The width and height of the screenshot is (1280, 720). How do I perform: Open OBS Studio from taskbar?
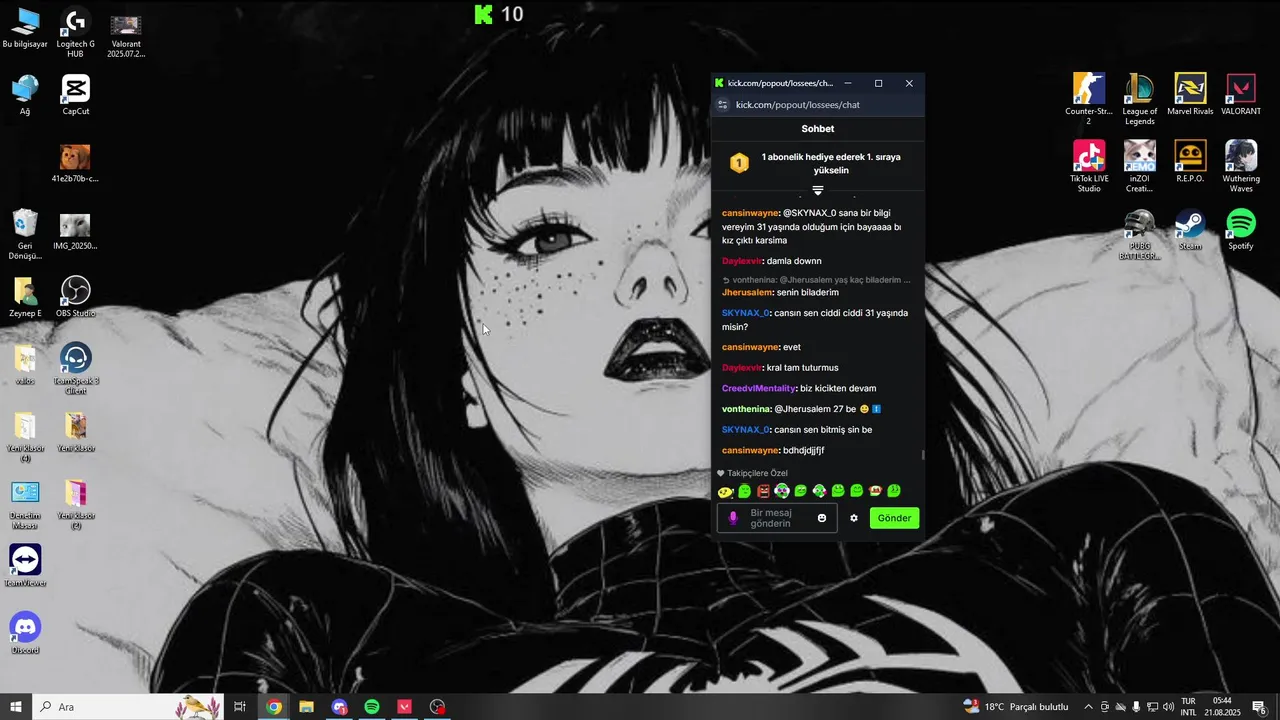pos(438,707)
